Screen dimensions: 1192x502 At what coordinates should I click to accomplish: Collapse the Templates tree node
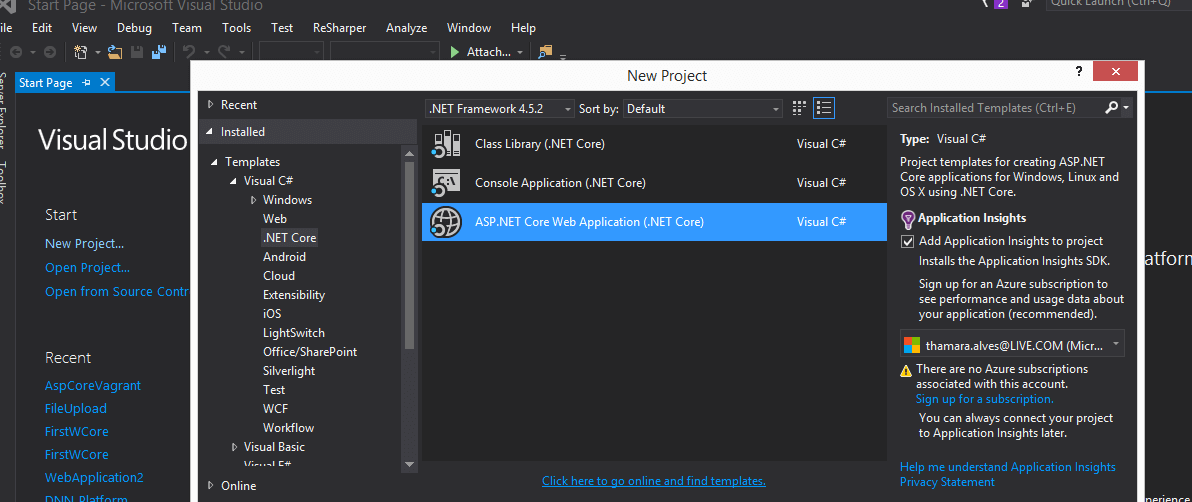click(x=215, y=162)
